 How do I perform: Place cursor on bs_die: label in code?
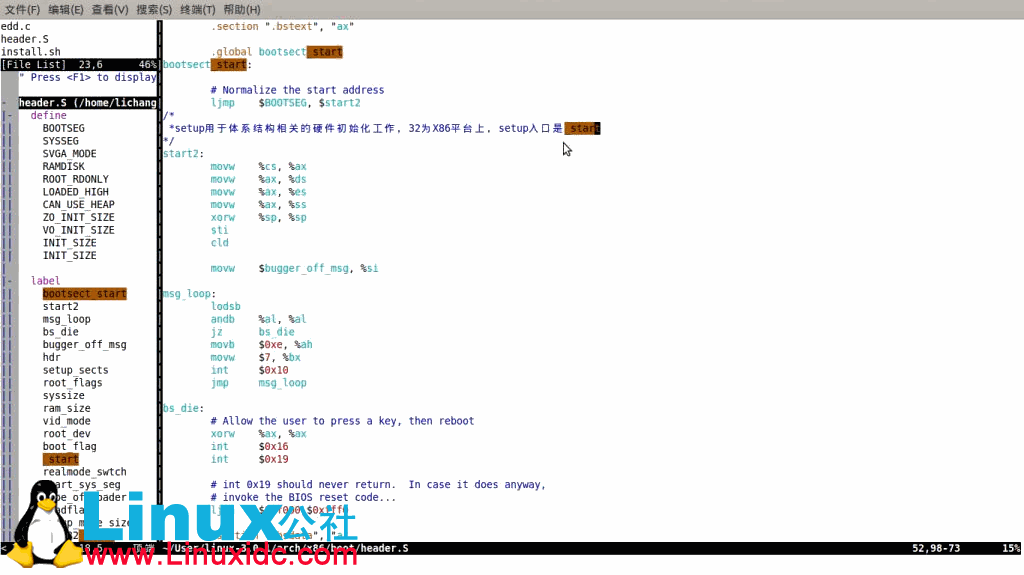[x=184, y=408]
